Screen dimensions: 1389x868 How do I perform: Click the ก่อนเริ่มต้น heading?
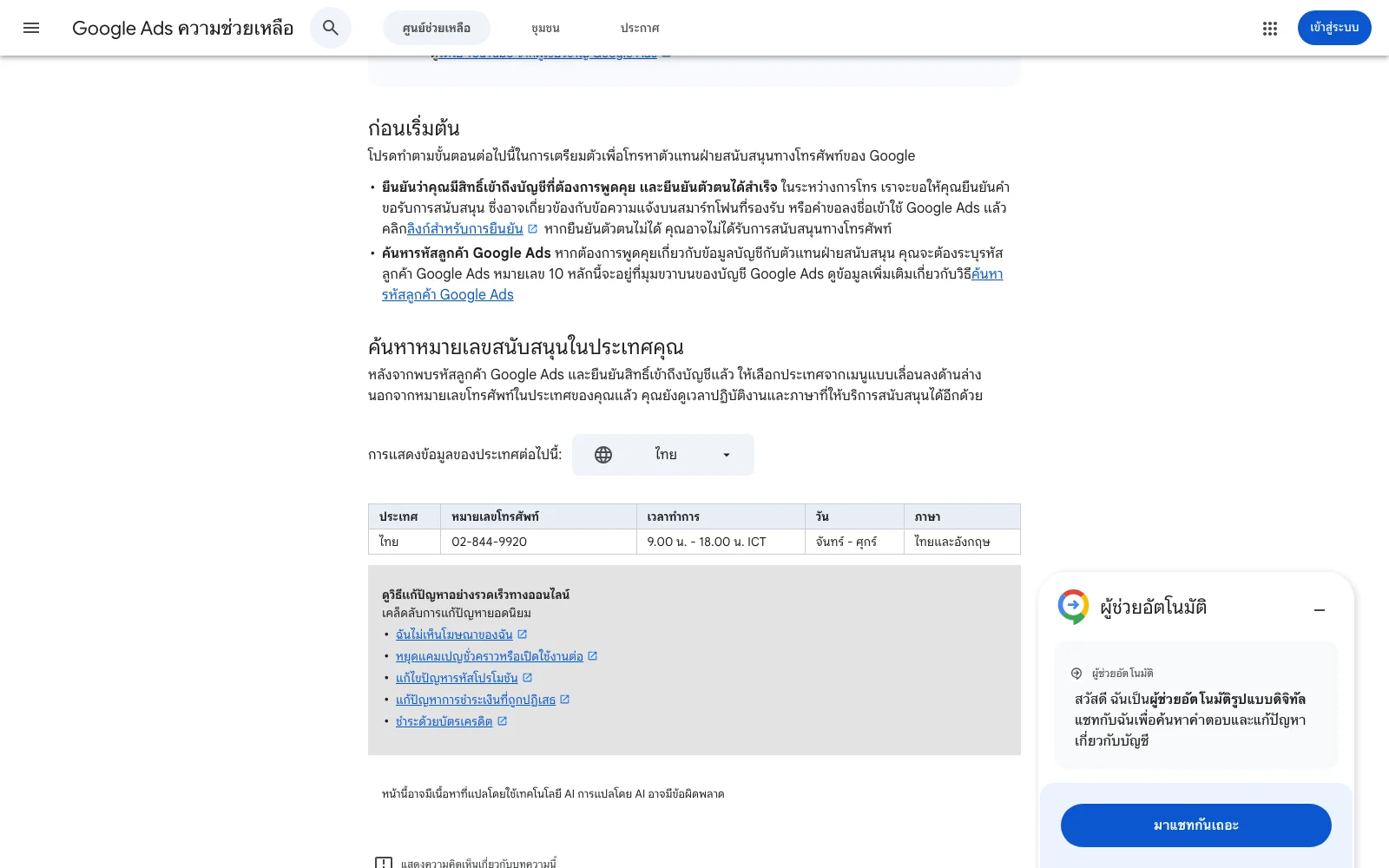click(414, 128)
